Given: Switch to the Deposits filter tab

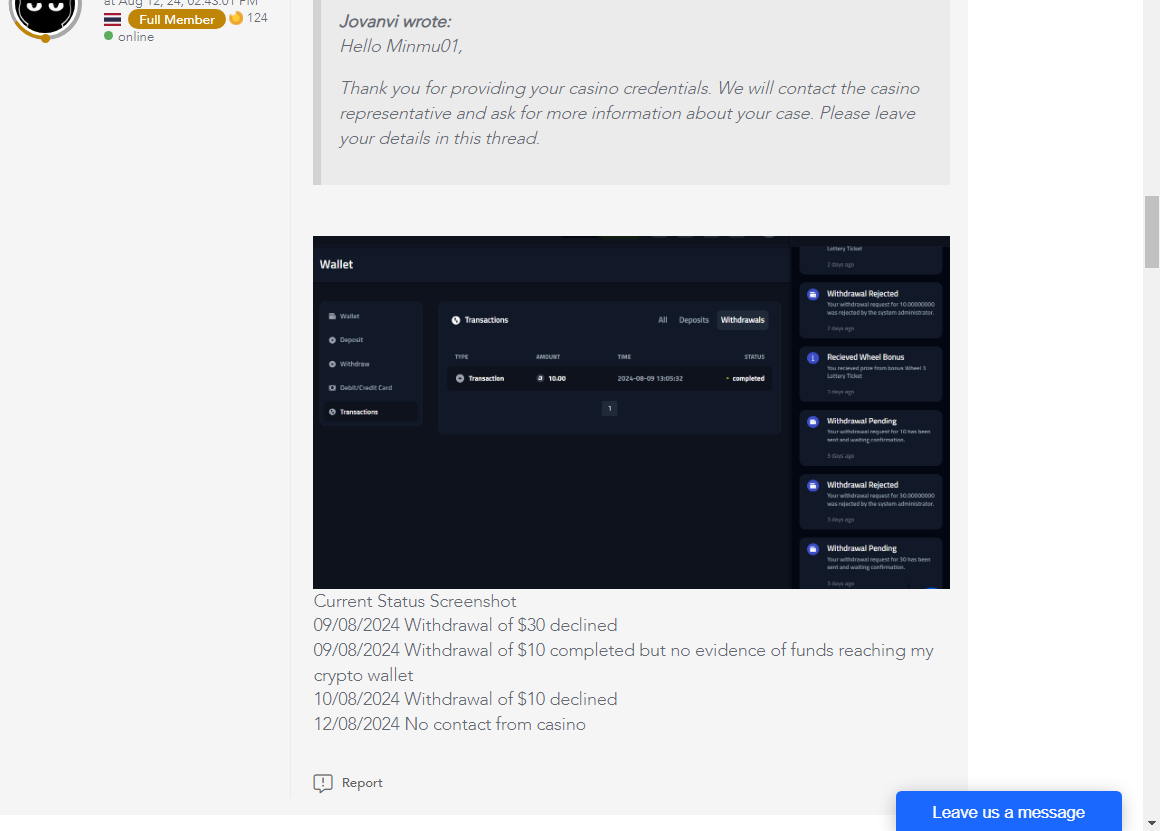Looking at the screenshot, I should coord(693,320).
